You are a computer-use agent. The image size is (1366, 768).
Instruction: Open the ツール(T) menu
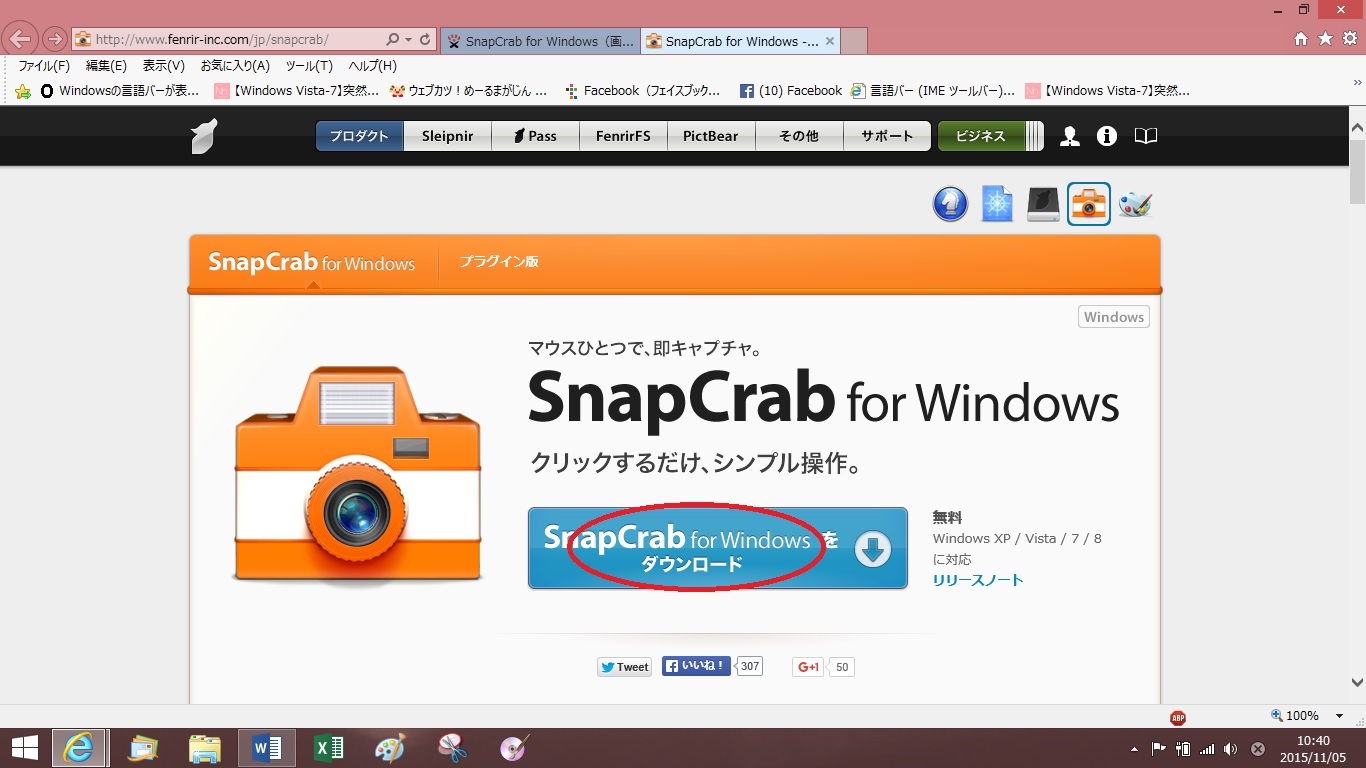click(x=309, y=66)
